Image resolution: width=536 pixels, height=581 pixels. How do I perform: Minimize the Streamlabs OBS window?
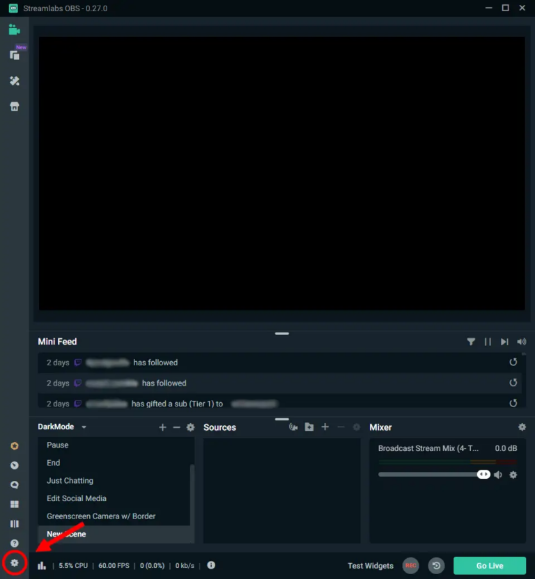pyautogui.click(x=489, y=8)
